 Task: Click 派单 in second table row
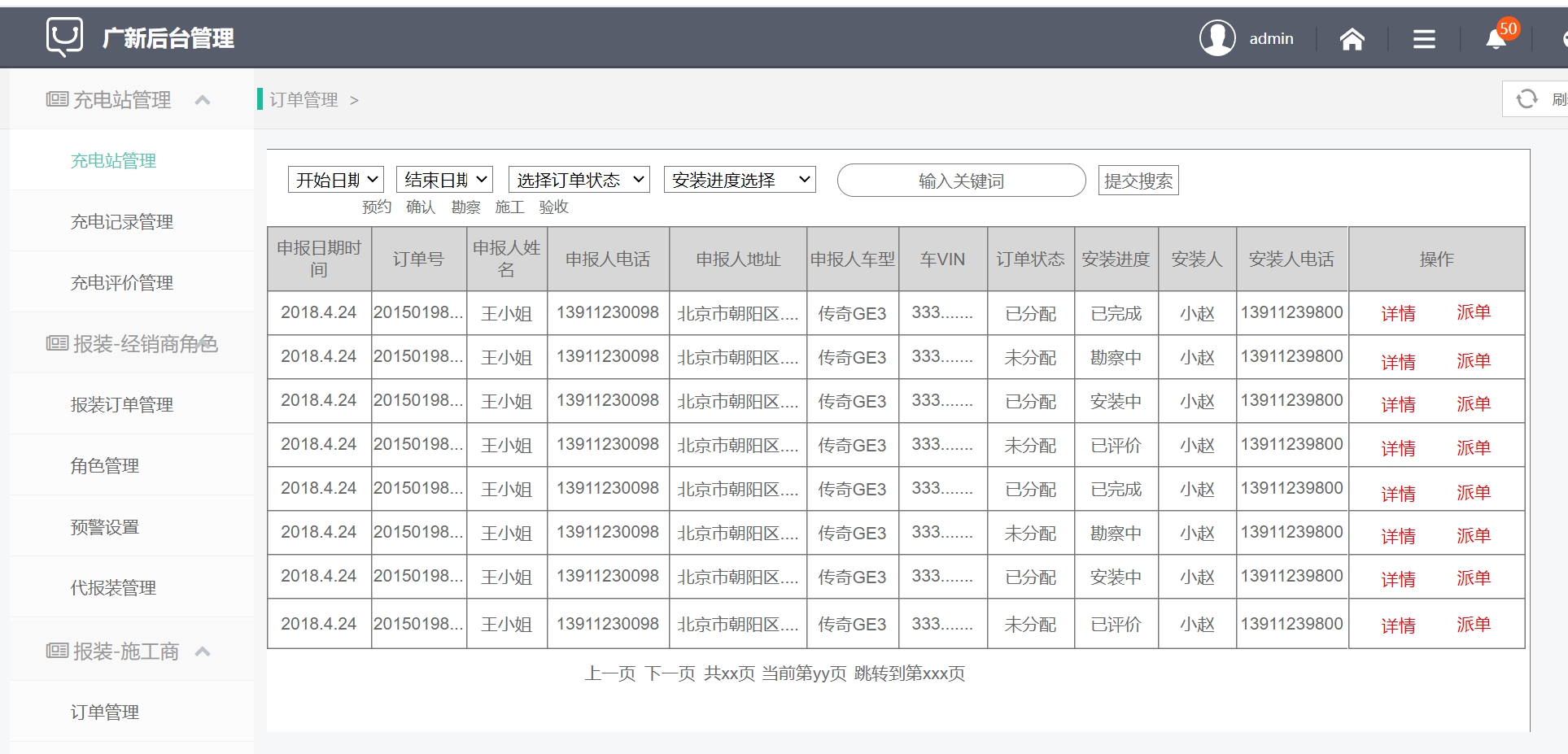click(x=1474, y=360)
